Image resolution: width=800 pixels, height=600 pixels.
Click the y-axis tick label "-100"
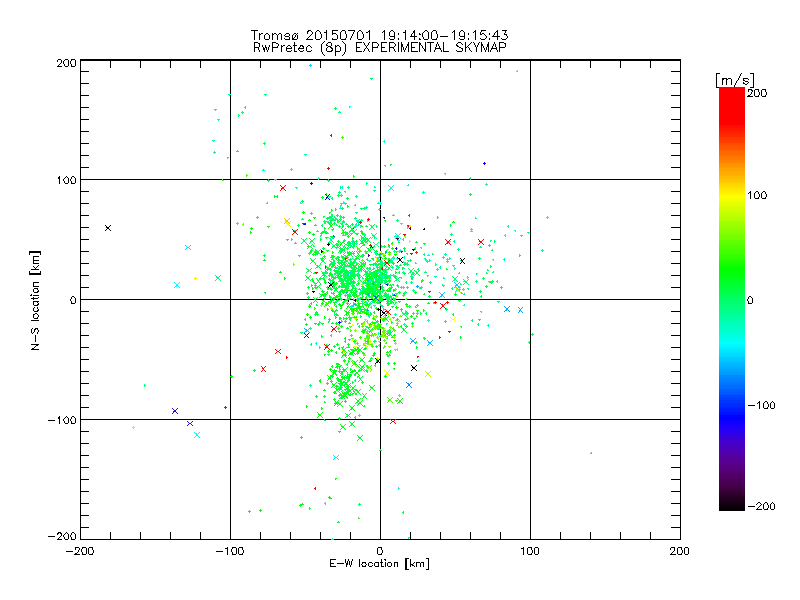click(63, 420)
